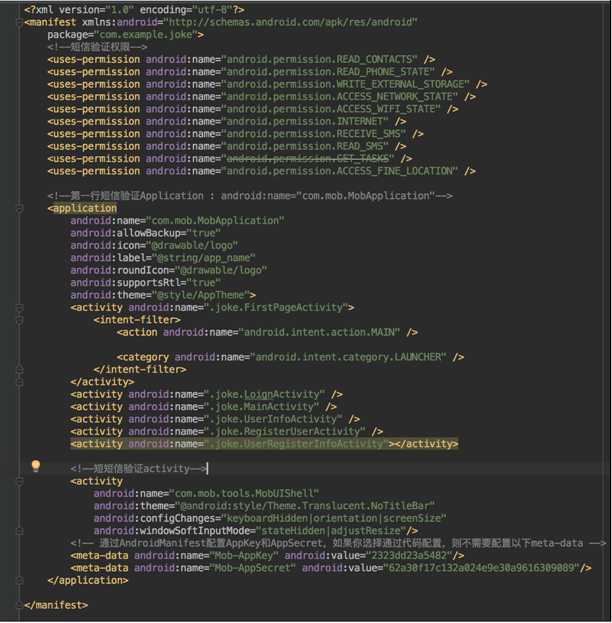Image resolution: width=612 pixels, height=623 pixels.
Task: Select the ACCESS_NETWORK_STATE permission line
Action: pyautogui.click(x=261, y=97)
